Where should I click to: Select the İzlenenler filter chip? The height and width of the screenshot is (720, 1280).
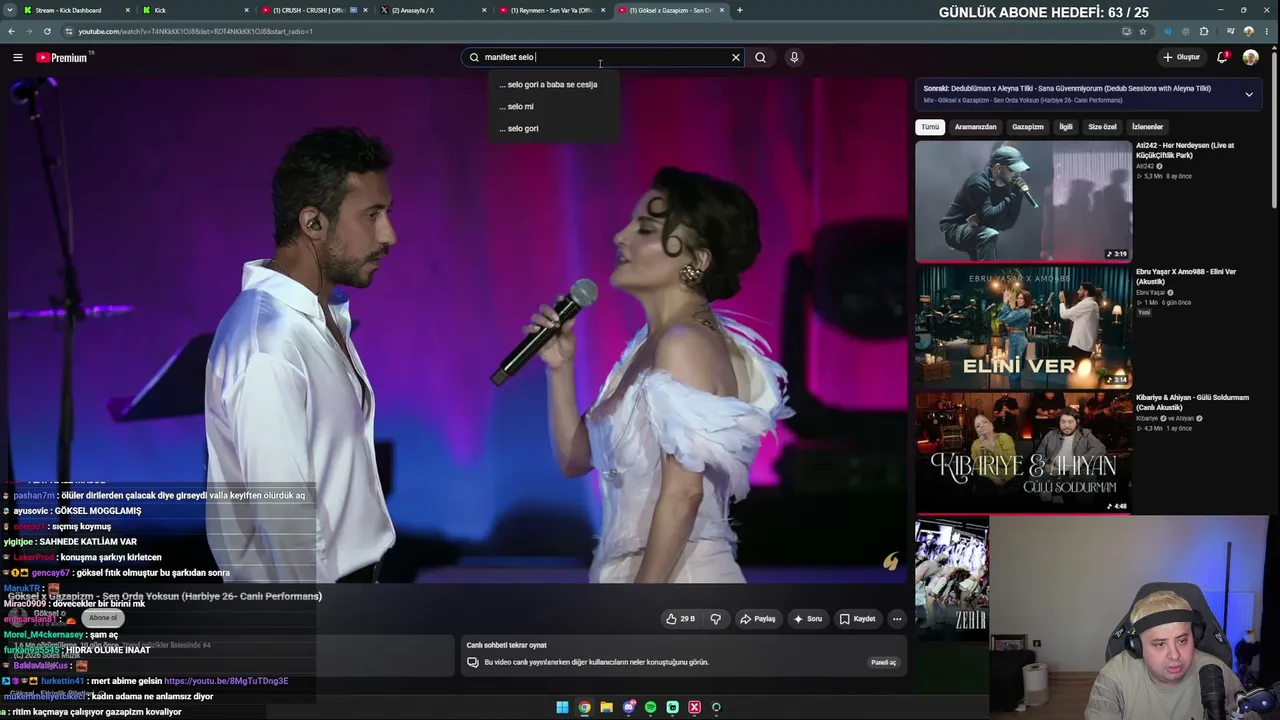[x=1147, y=127]
